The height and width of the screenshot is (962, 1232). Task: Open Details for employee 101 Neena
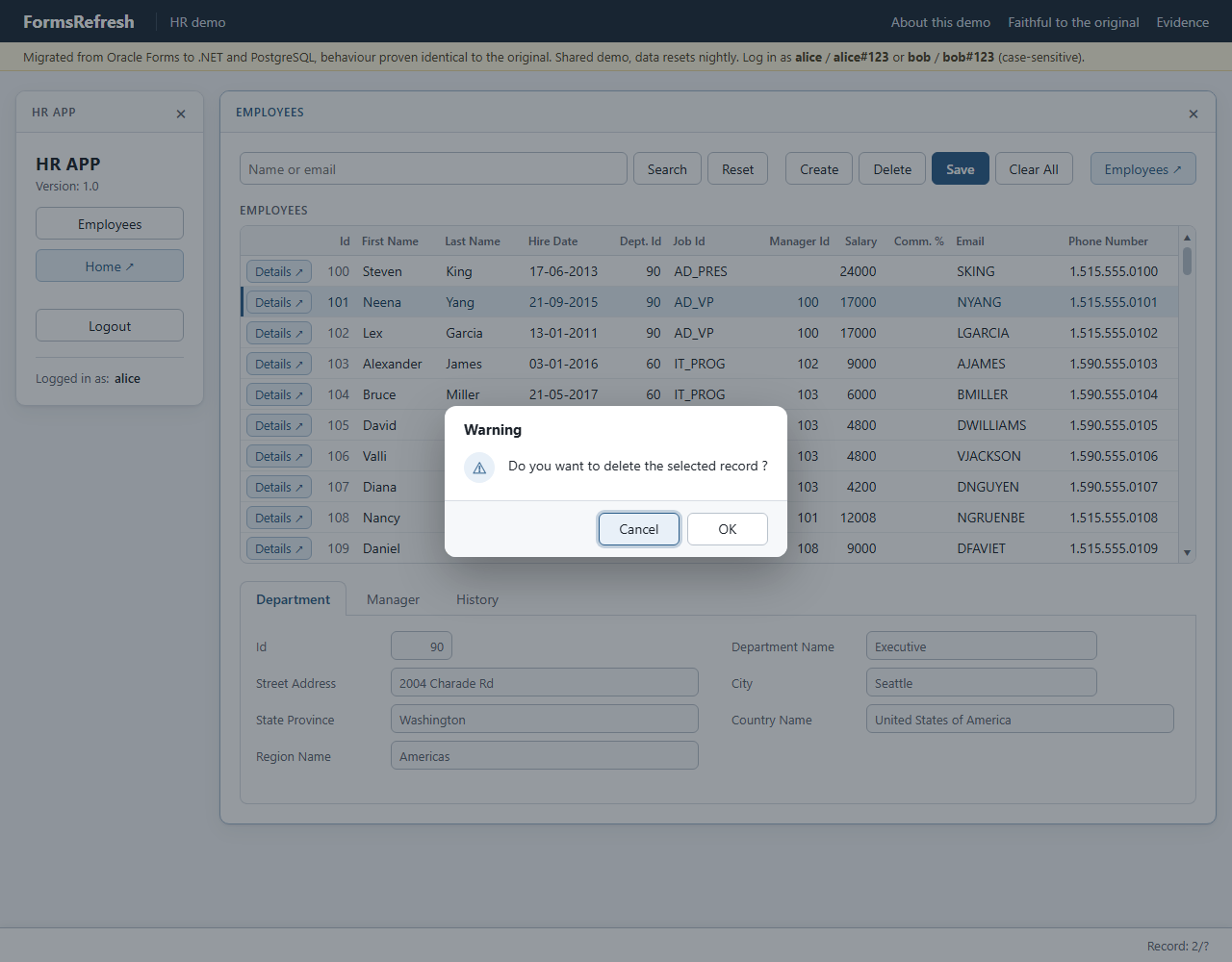(279, 303)
